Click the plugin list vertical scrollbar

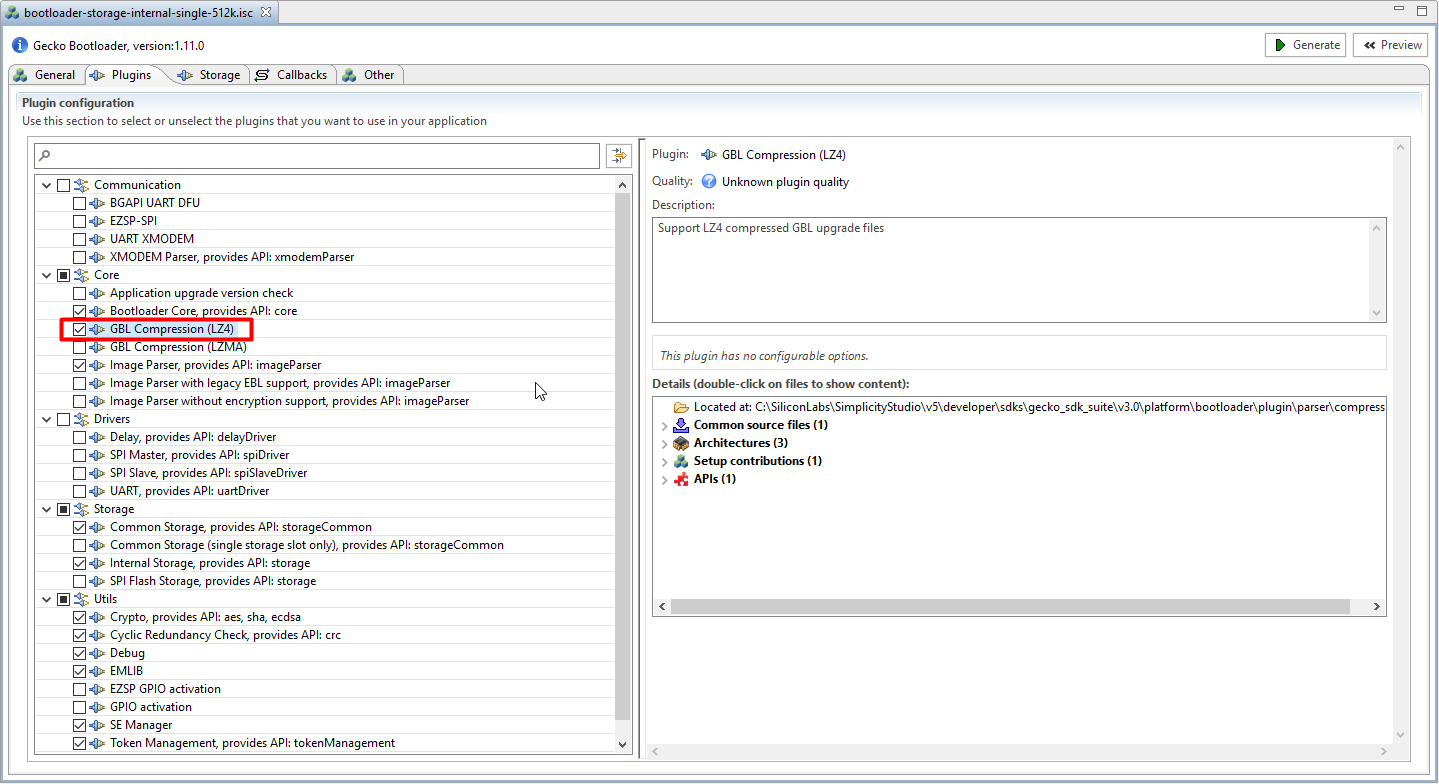coord(622,456)
